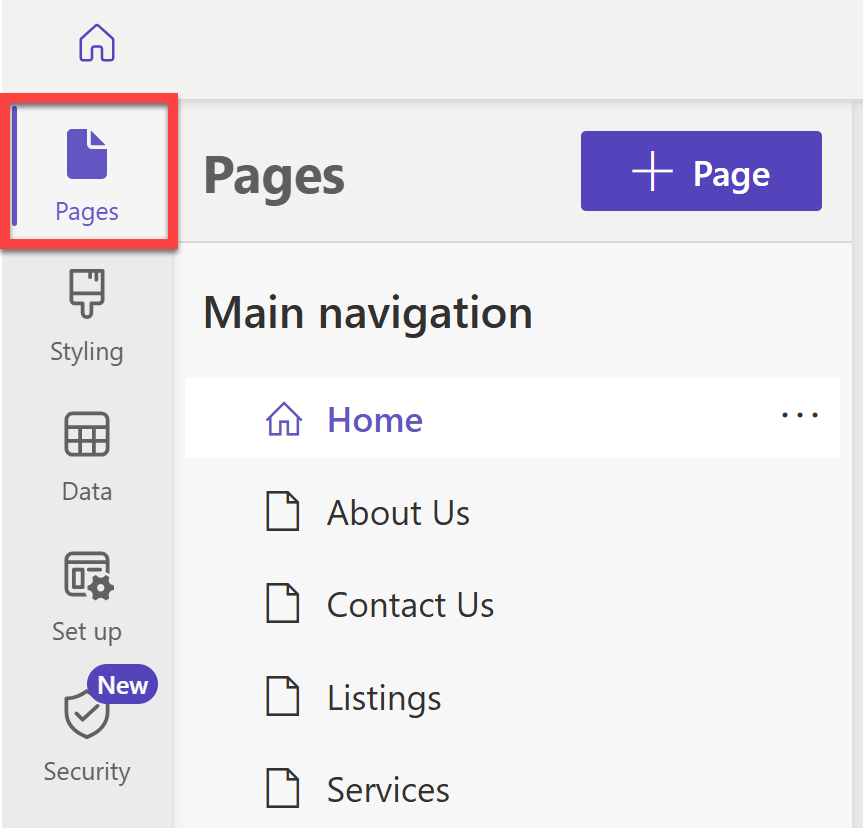The image size is (863, 828).
Task: Select the Home page entry
Action: 375,420
